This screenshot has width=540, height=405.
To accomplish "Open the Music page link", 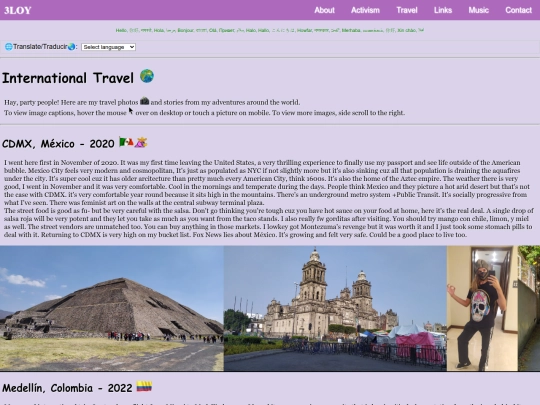I will [478, 10].
